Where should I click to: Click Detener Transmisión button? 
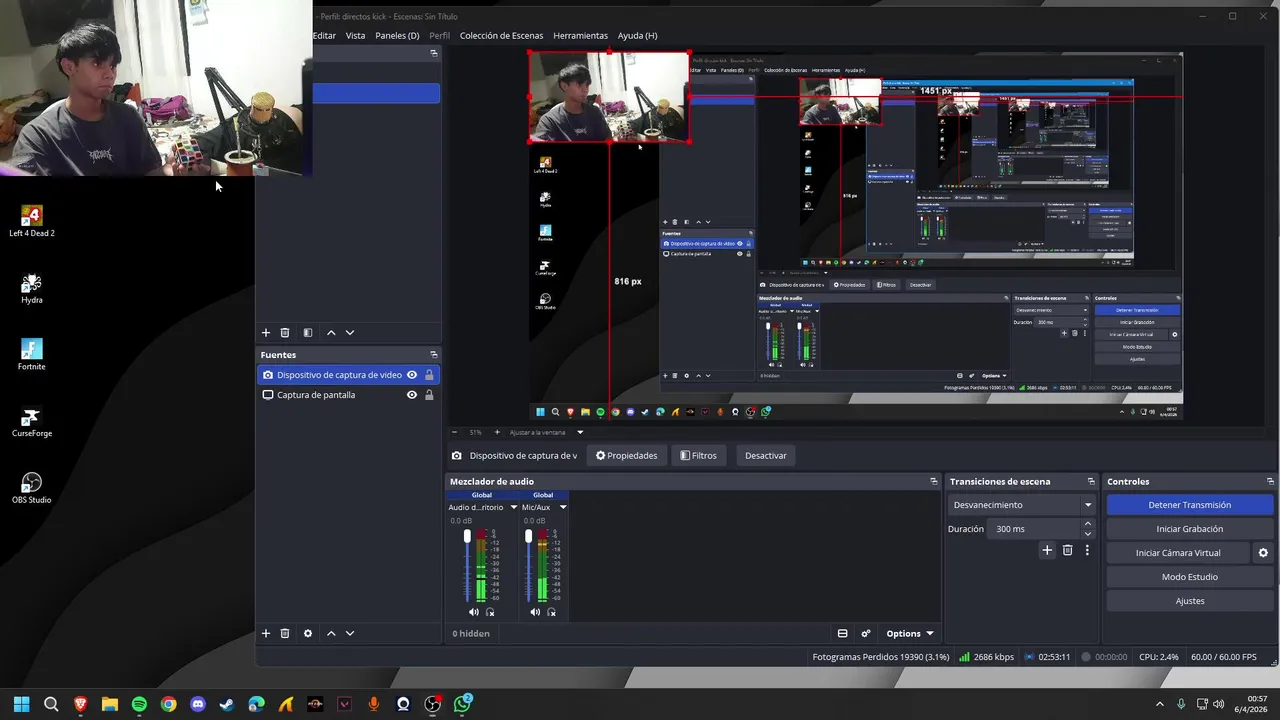1189,505
